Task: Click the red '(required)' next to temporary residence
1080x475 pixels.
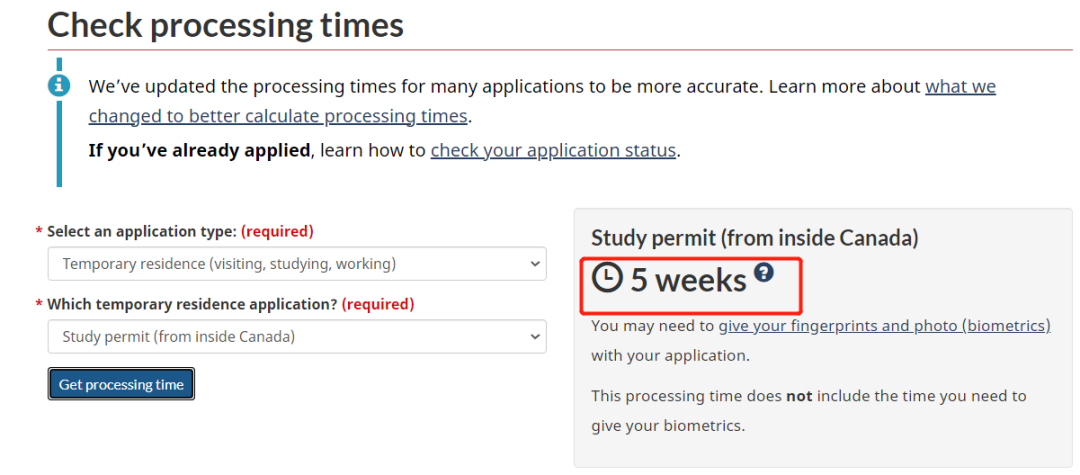Action: point(377,304)
